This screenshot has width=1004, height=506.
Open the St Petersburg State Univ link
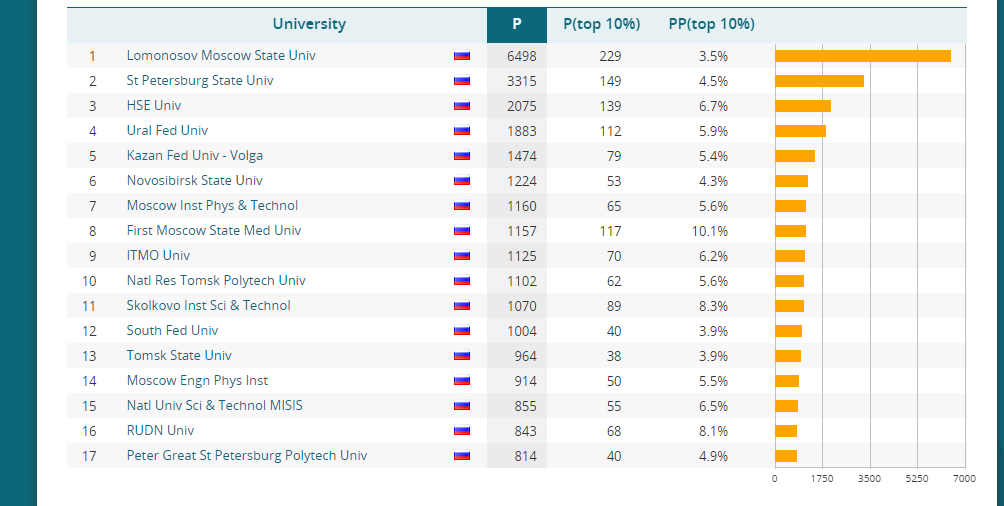tap(199, 81)
